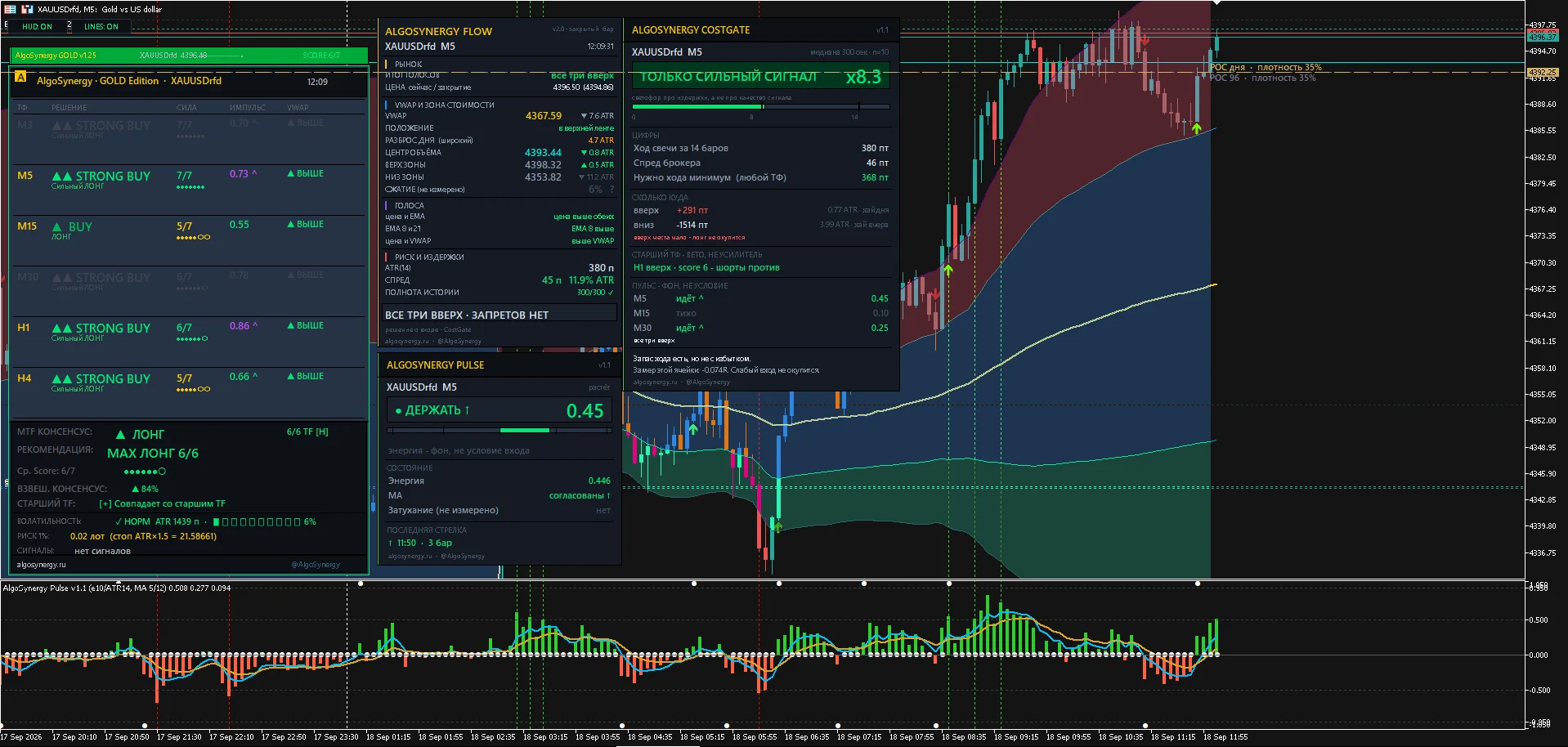Click the 11:50 · 3 бар last arrow entry

[420, 543]
